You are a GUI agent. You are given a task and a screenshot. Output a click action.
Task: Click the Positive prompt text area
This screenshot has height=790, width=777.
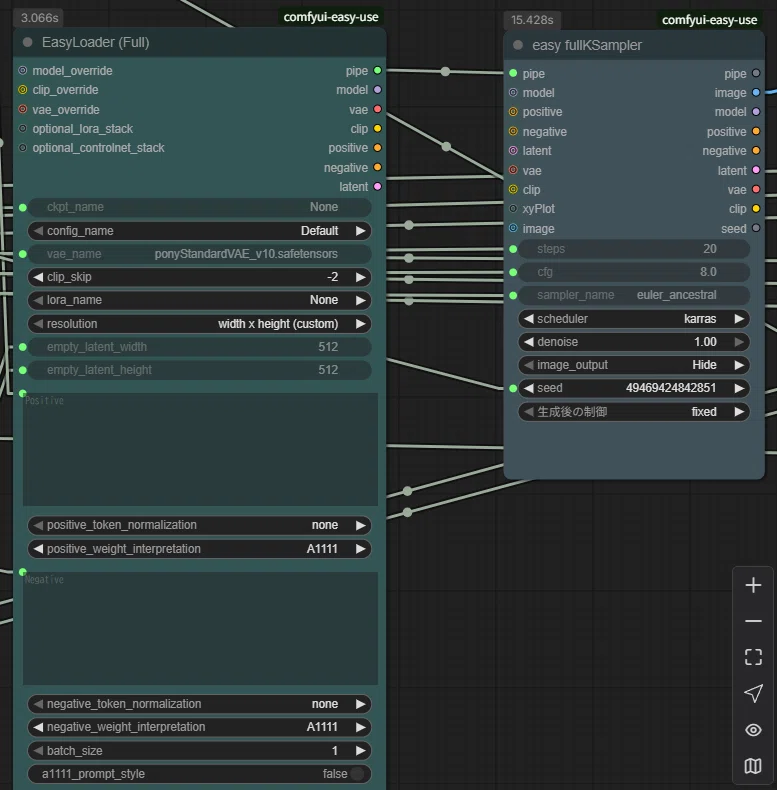200,449
